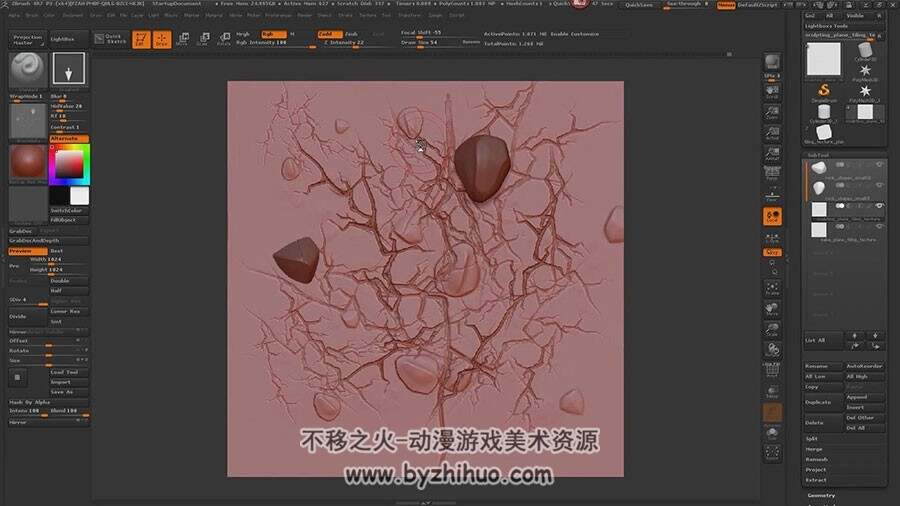The height and width of the screenshot is (506, 900).
Task: Click the Move view icon in right shelf
Action: point(772,309)
